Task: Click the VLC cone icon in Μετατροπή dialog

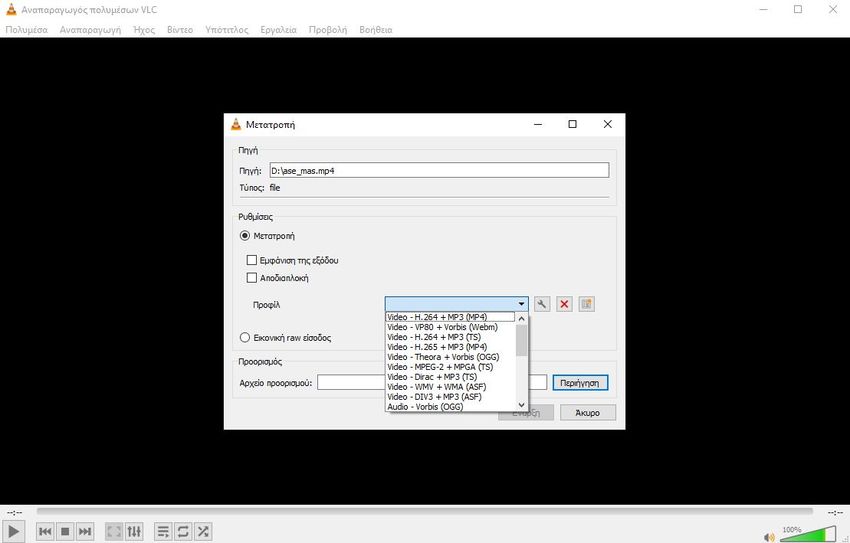Action: coord(236,124)
